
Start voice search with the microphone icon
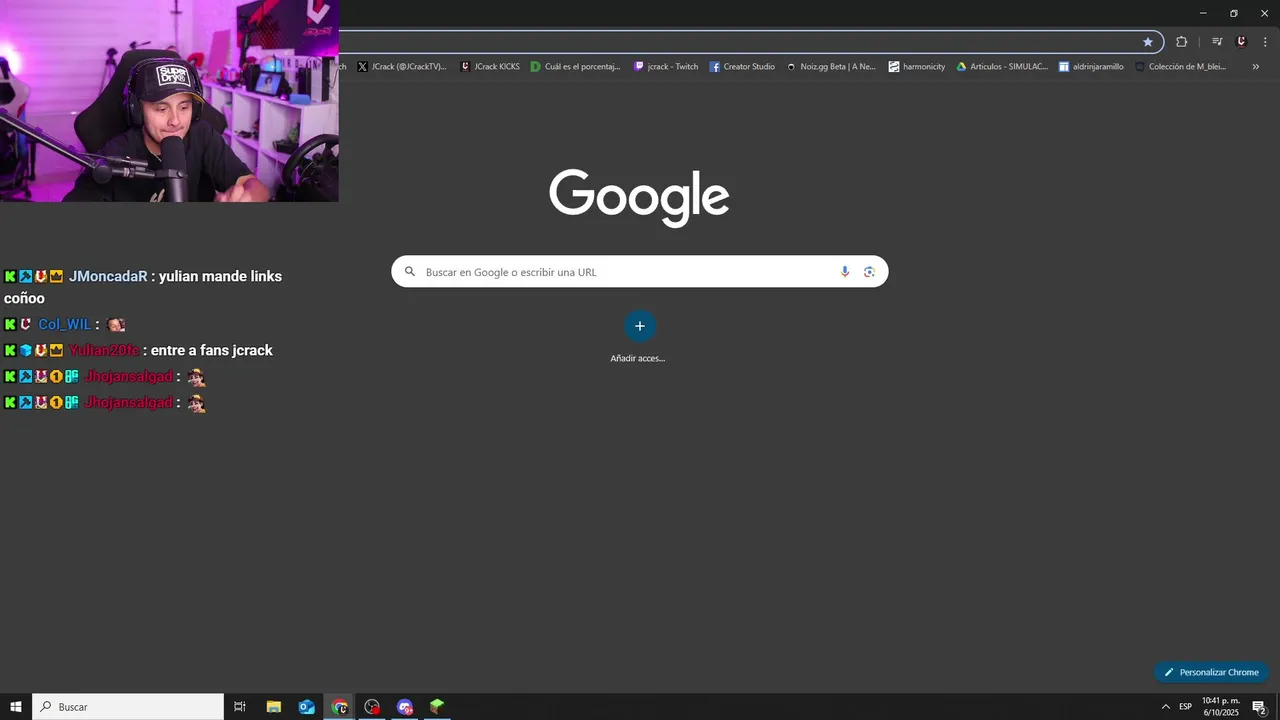(x=845, y=272)
